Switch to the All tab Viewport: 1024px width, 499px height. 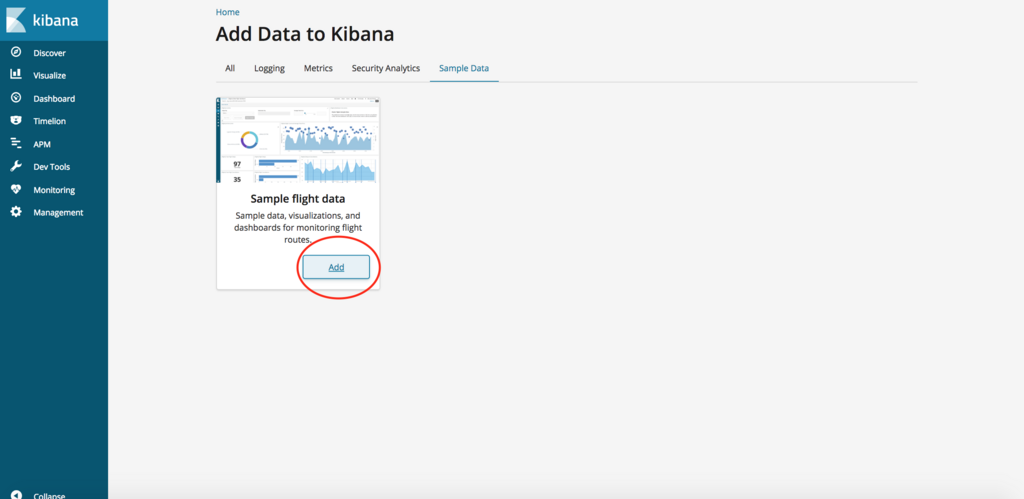pos(230,68)
